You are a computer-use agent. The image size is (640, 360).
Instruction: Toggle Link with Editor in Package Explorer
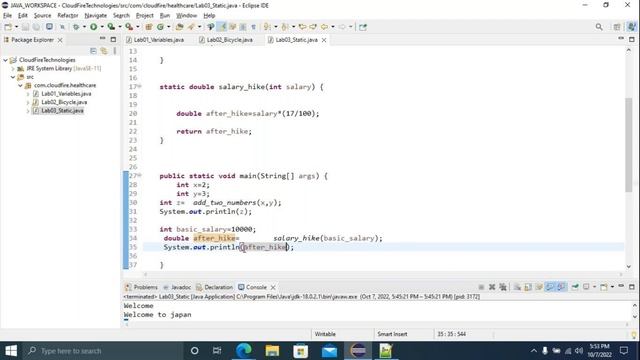point(104,51)
